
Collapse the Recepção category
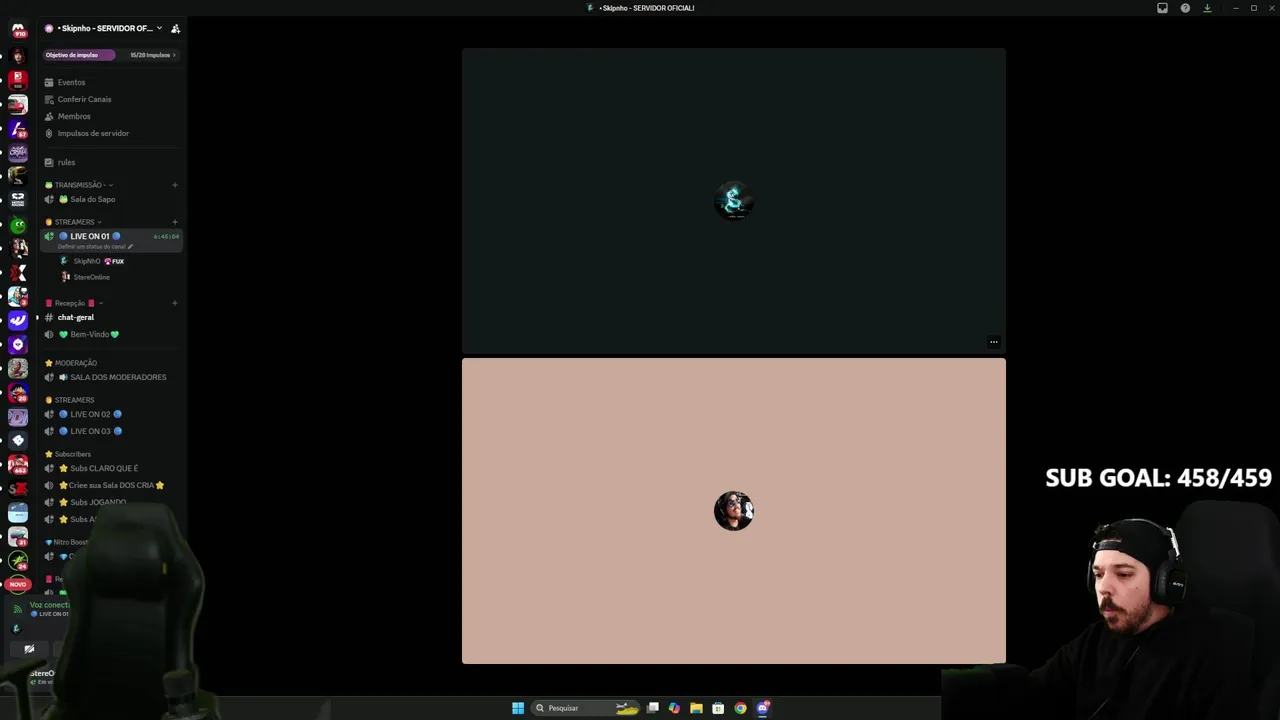coord(74,303)
